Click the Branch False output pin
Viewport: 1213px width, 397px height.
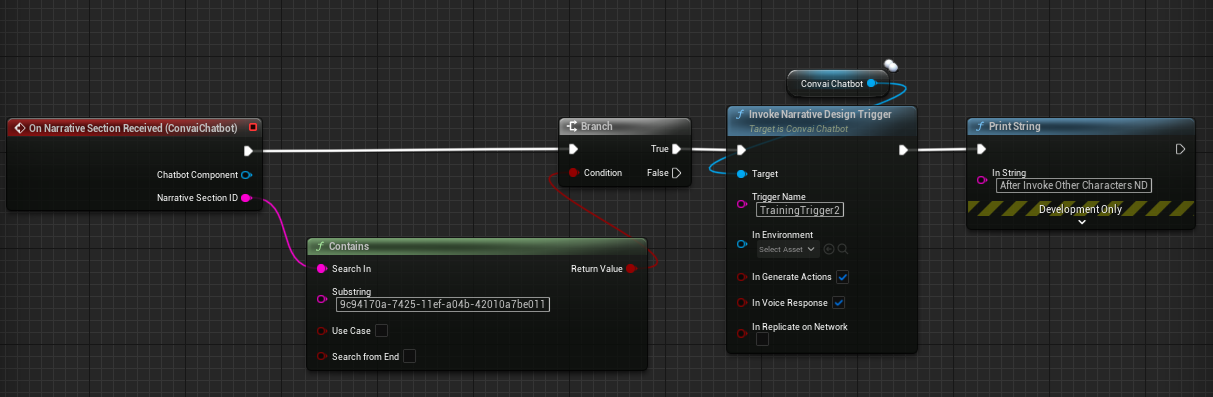(677, 173)
